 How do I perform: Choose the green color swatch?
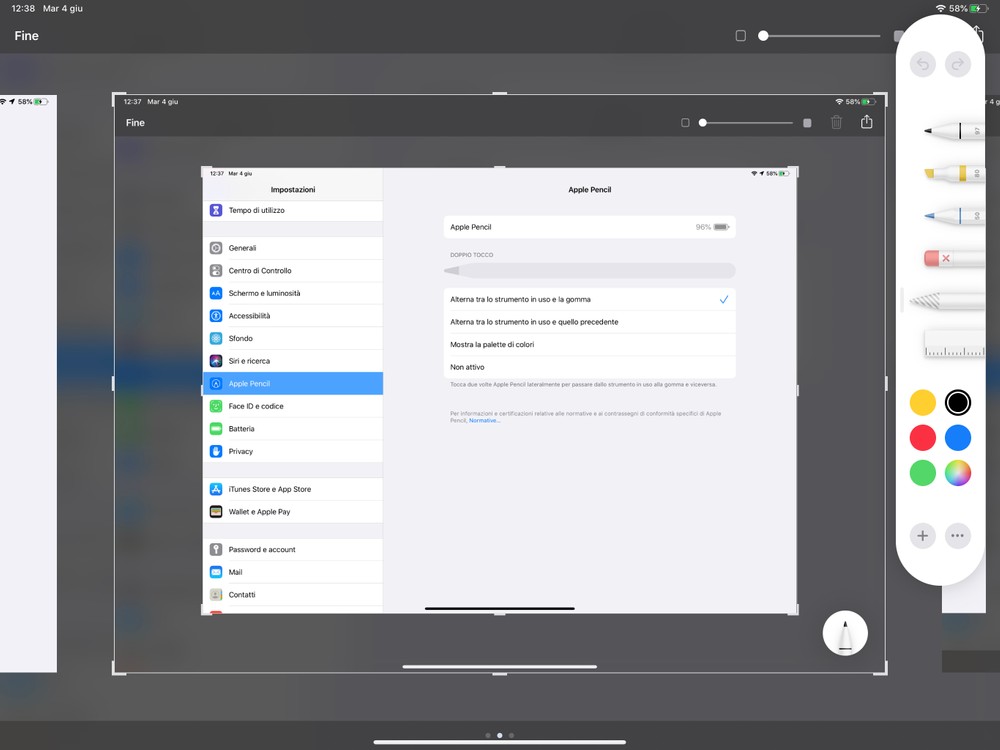click(x=922, y=473)
